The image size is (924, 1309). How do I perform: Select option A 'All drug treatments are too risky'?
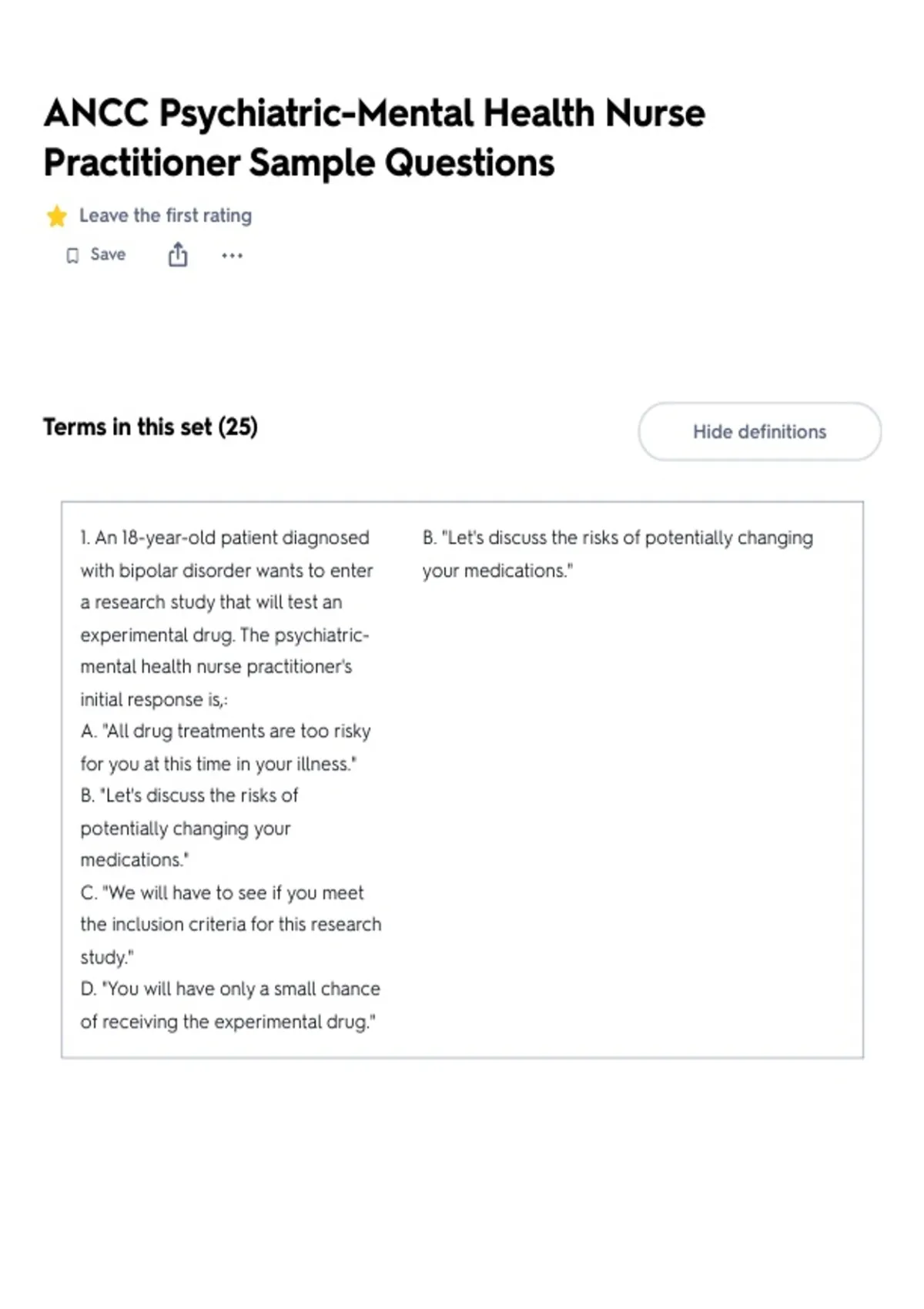[x=226, y=747]
